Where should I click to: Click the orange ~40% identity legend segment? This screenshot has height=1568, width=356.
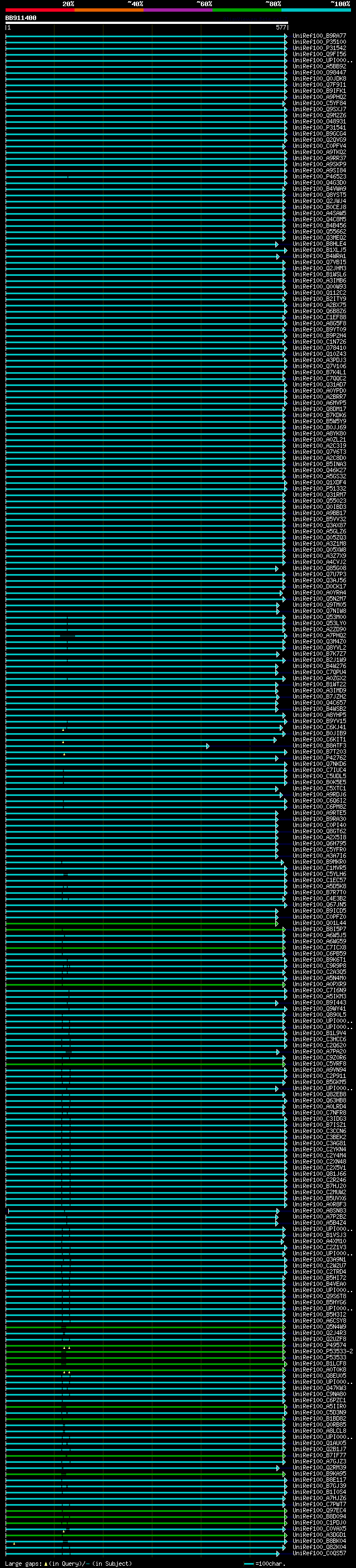[x=109, y=10]
